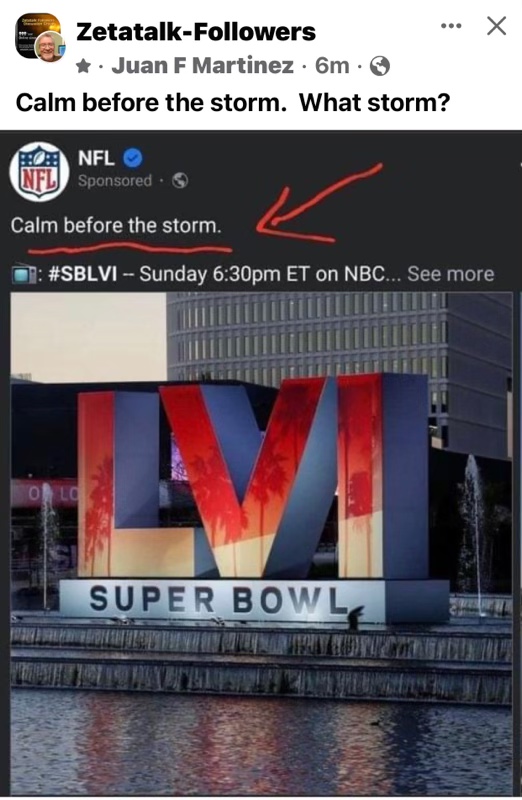Click the star badge beside Juan F Martinez
The width and height of the screenshot is (522, 800).
84,66
